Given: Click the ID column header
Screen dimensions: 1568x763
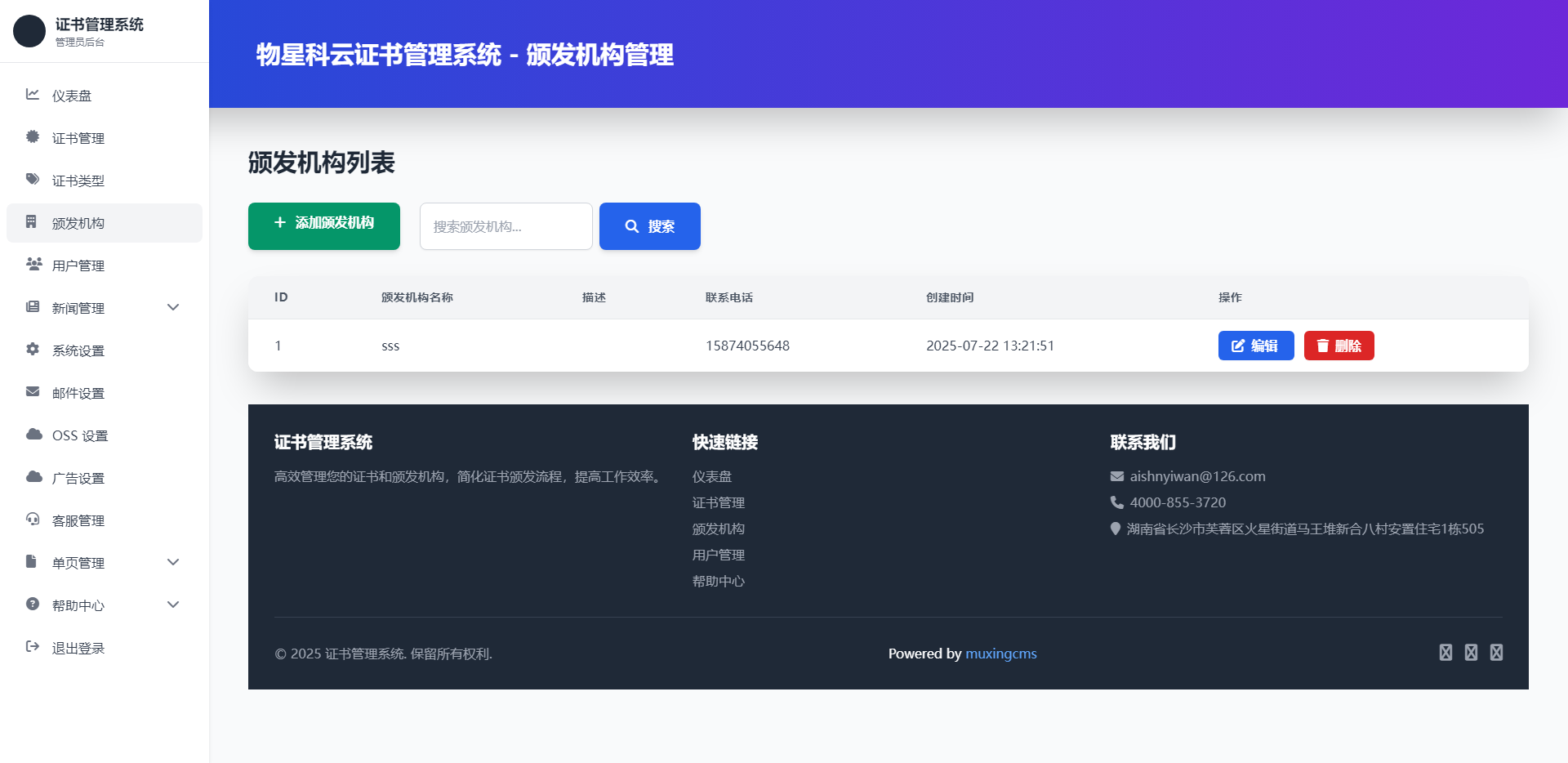Looking at the screenshot, I should (281, 297).
